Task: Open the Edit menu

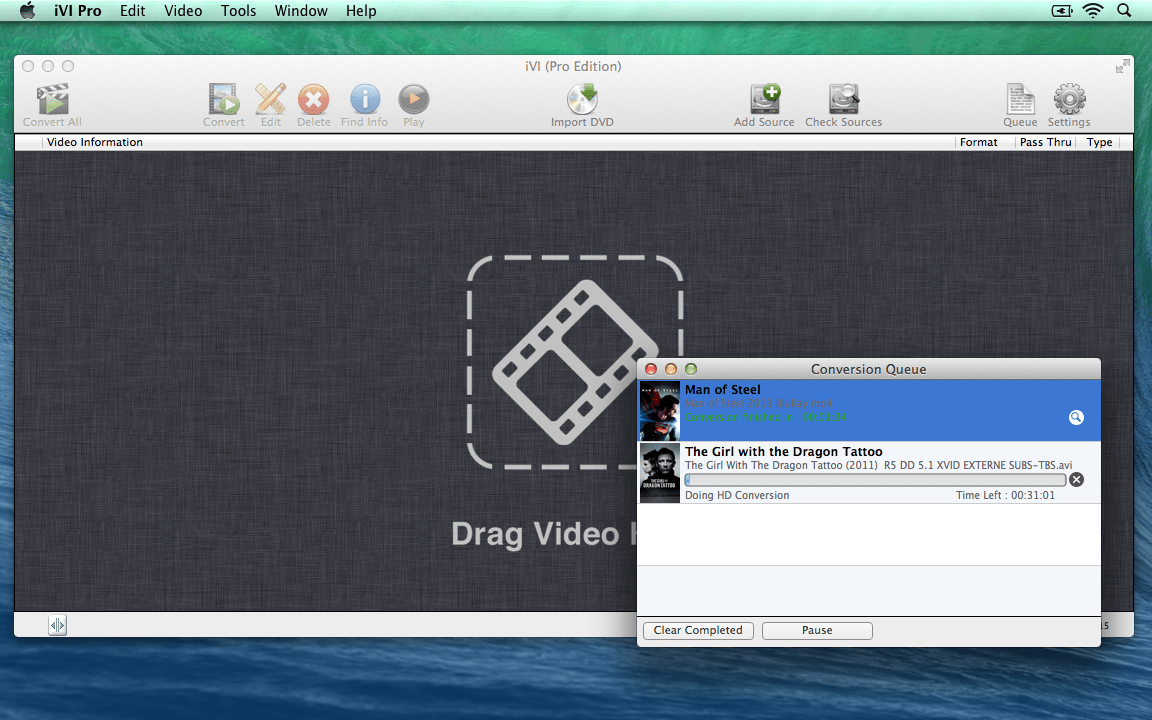Action: 133,11
